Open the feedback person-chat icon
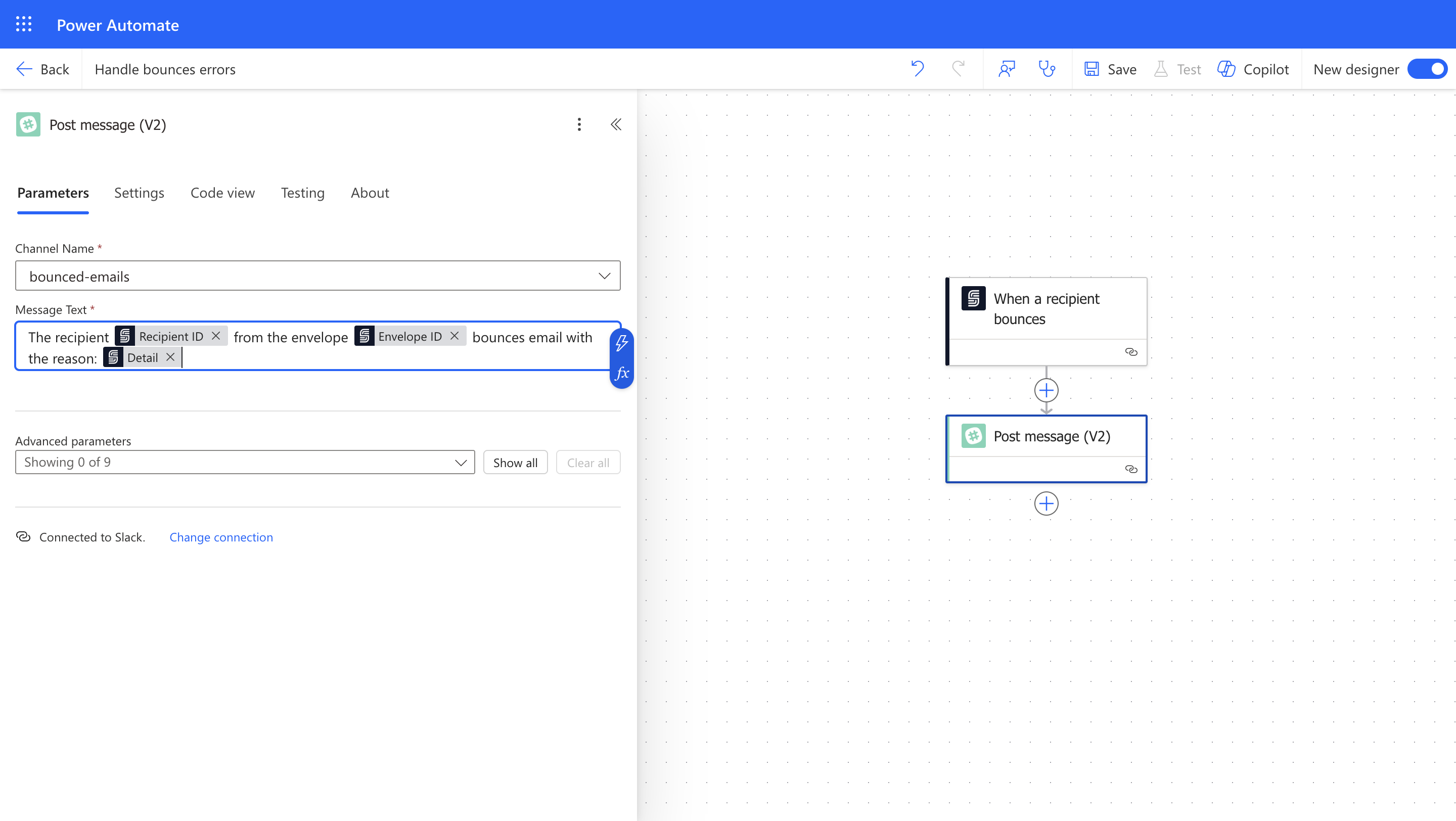This screenshot has height=821, width=1456. 1007,69
